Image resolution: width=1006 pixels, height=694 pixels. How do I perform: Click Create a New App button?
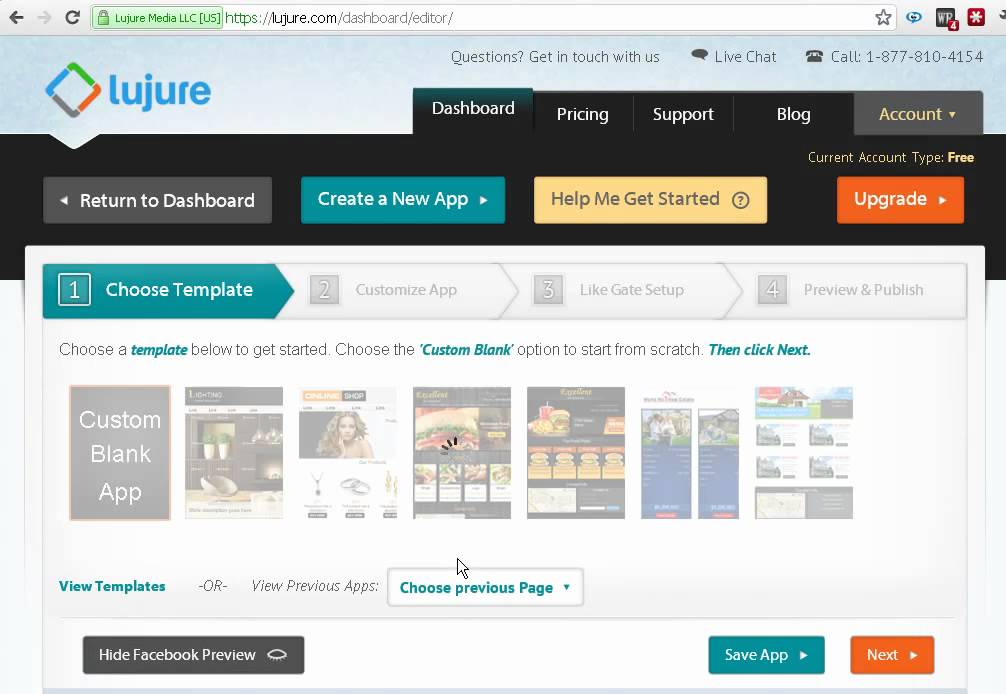click(x=403, y=199)
